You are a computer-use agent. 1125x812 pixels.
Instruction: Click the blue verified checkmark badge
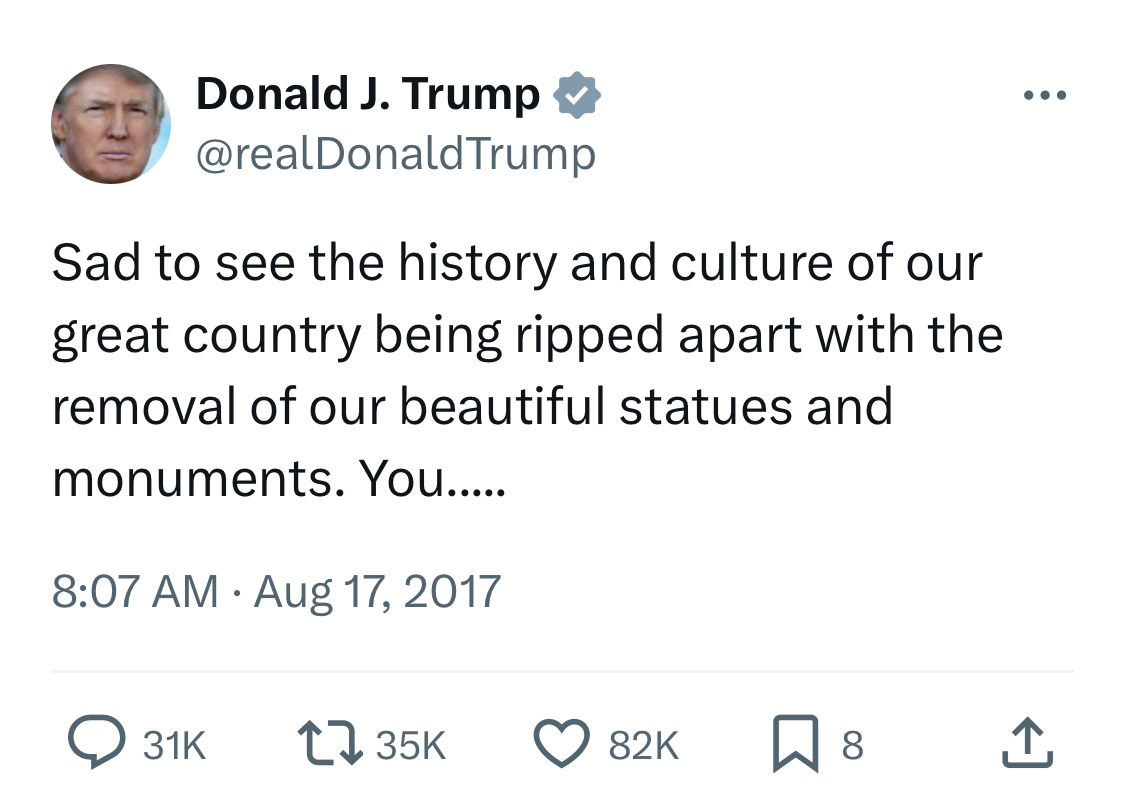(x=577, y=95)
